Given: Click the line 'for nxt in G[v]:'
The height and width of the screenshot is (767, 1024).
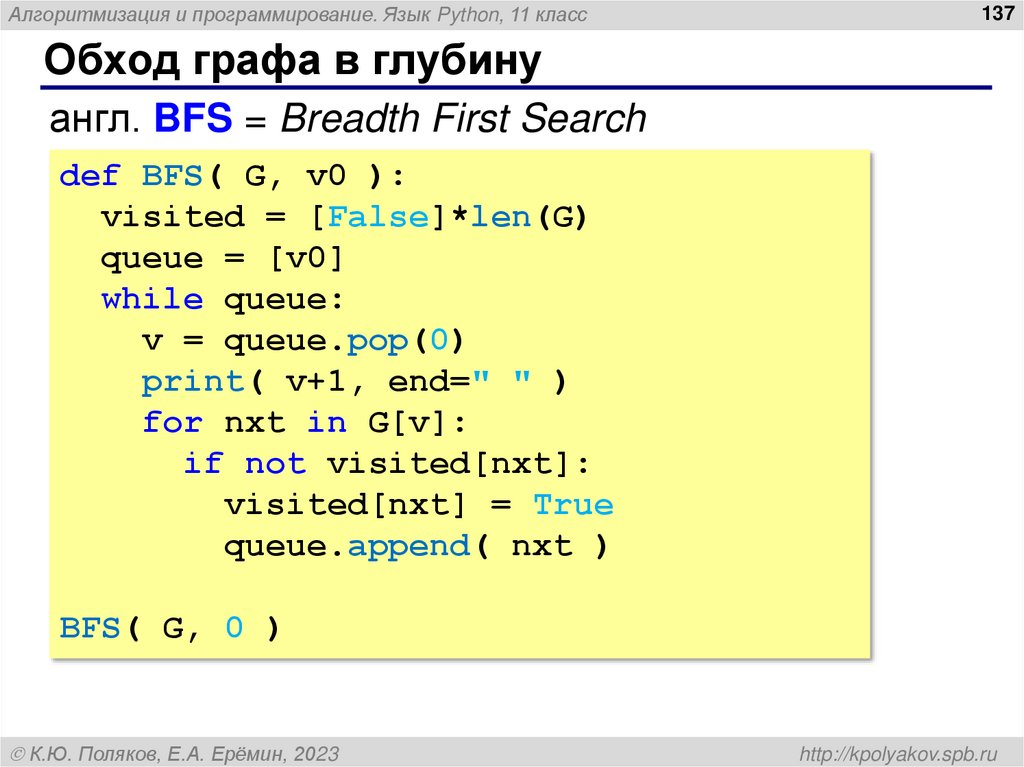Looking at the screenshot, I should point(304,423).
